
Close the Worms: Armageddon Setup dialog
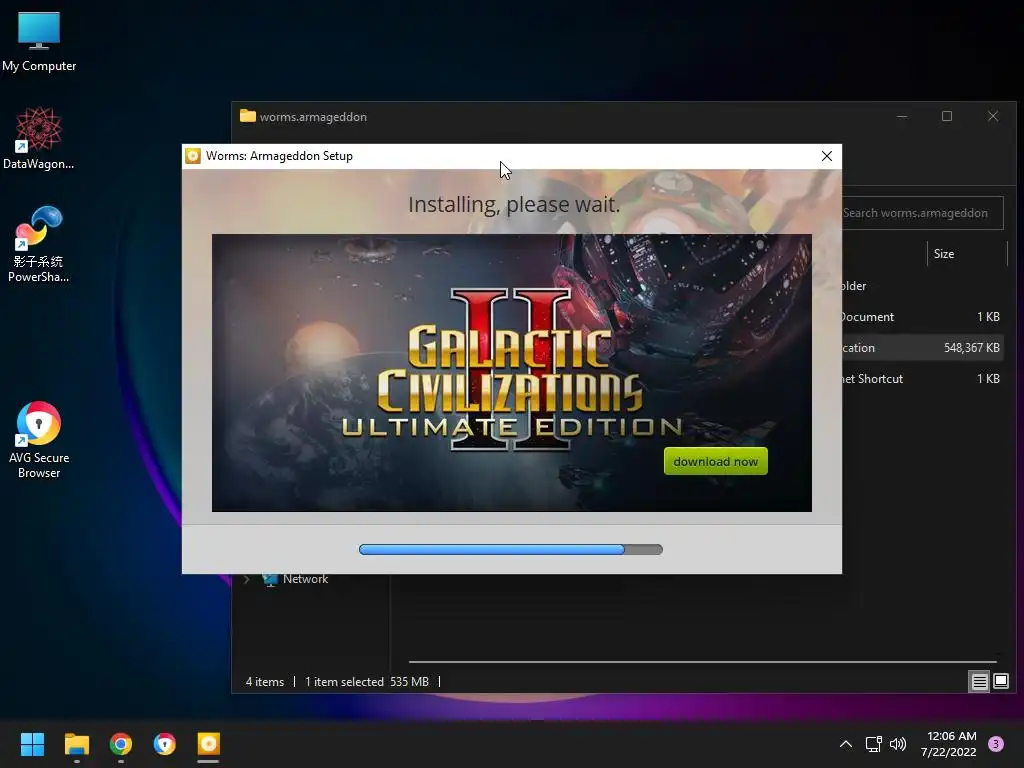pos(827,156)
